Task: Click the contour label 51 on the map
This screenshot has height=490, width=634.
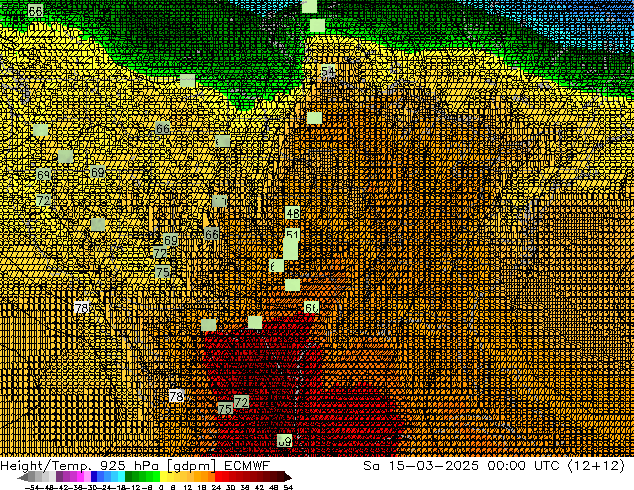Action: click(x=292, y=234)
